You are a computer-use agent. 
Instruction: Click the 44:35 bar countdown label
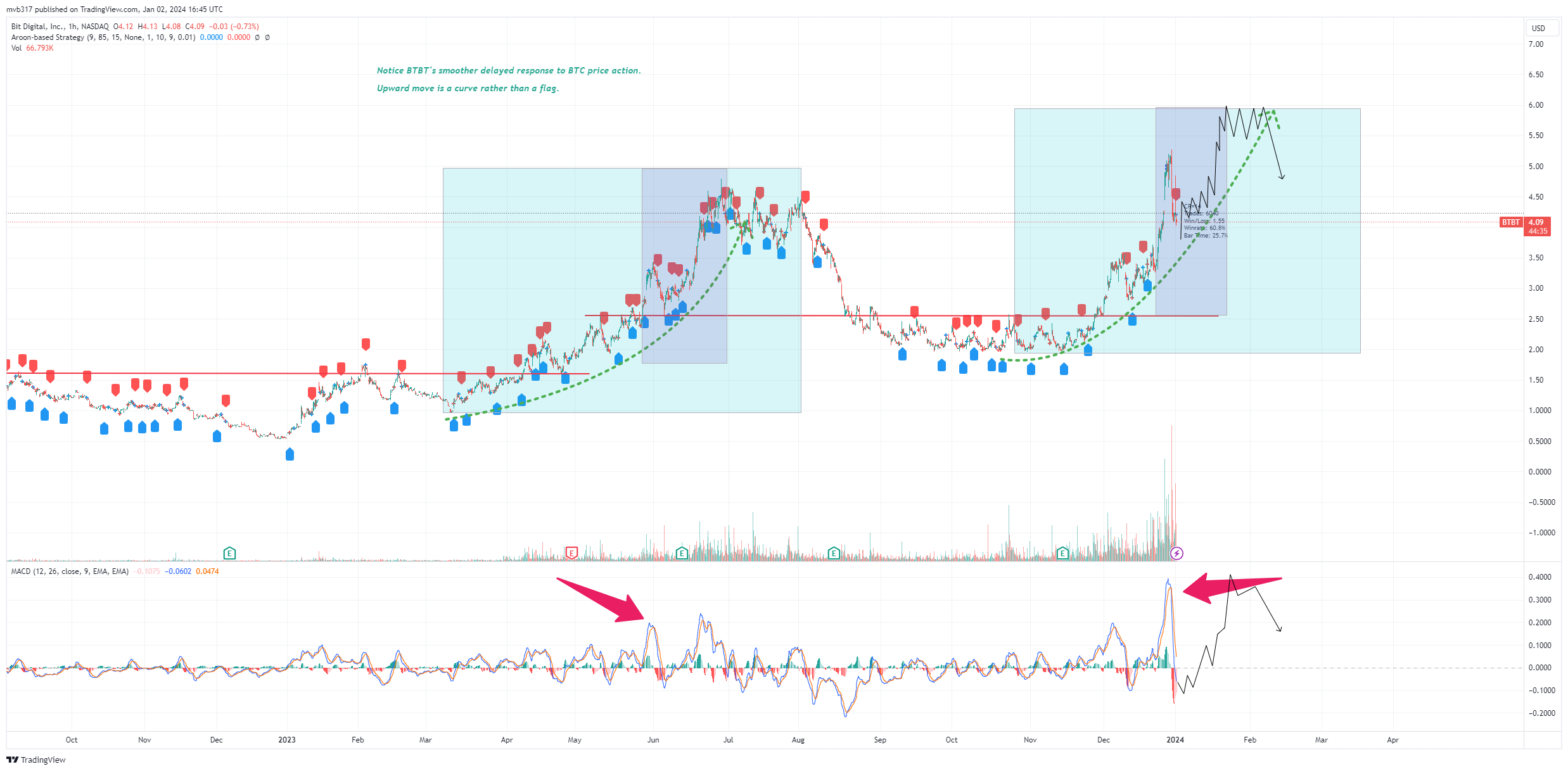1538,231
